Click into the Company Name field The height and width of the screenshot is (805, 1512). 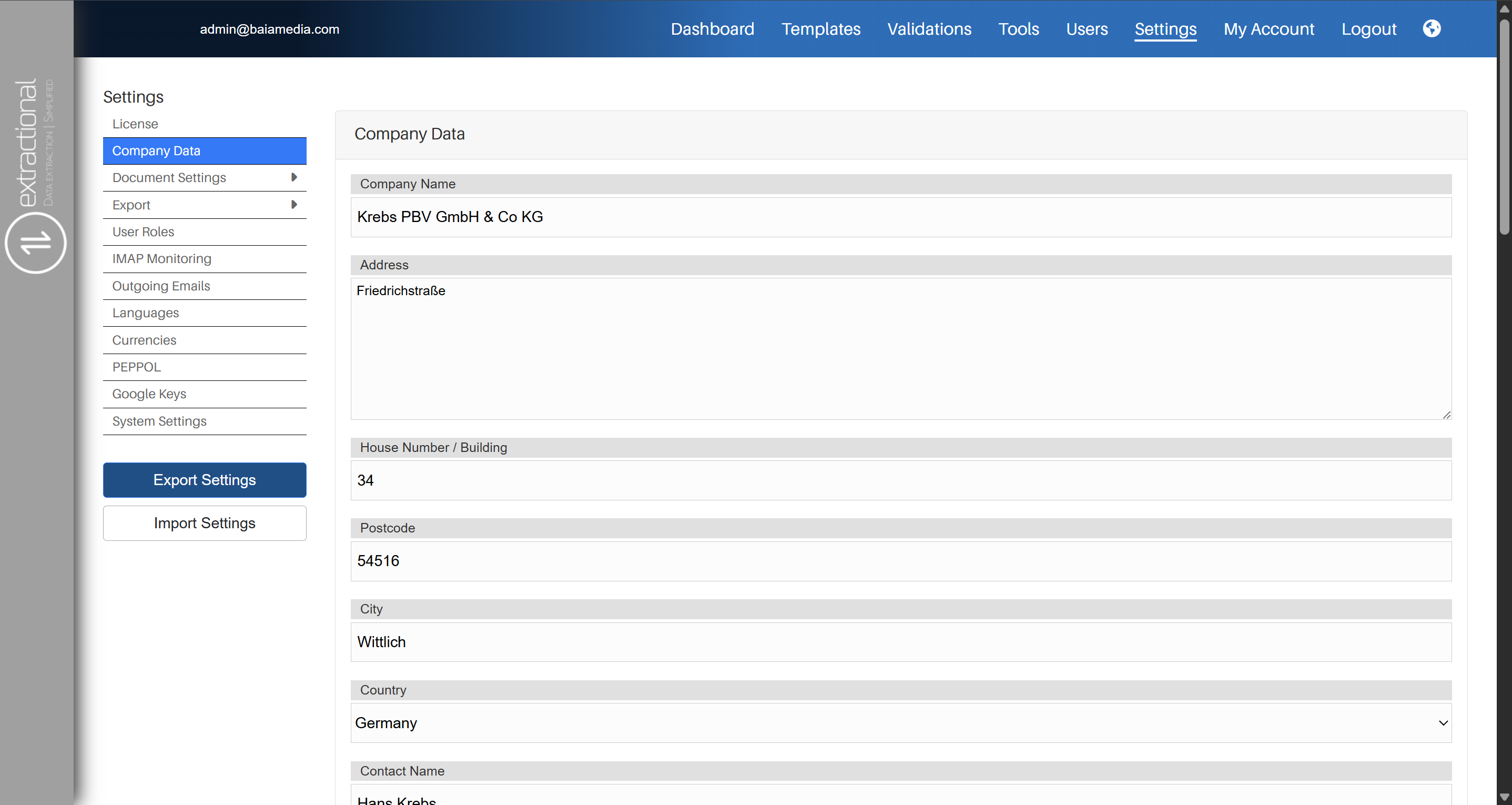click(900, 217)
